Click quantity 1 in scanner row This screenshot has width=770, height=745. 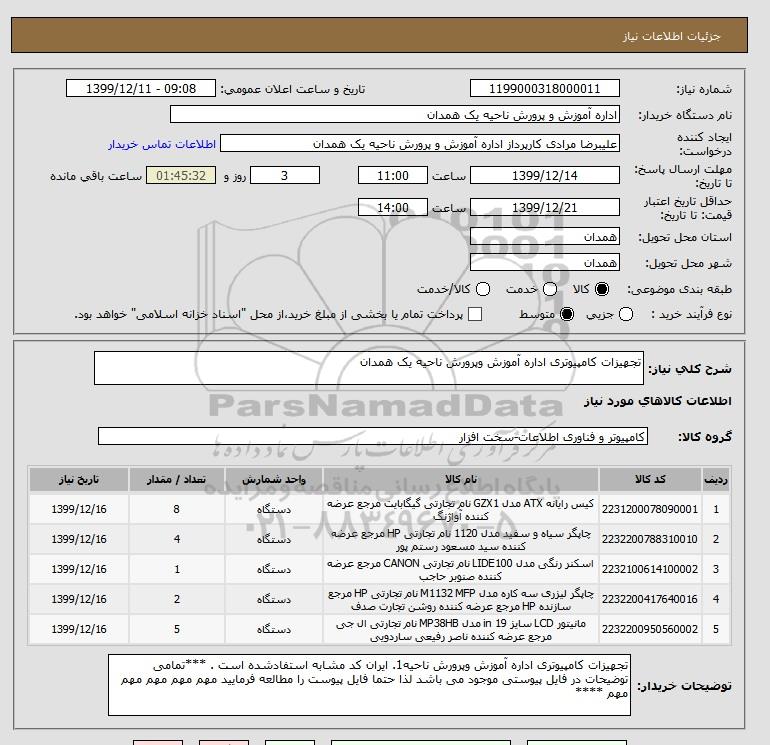pos(177,569)
